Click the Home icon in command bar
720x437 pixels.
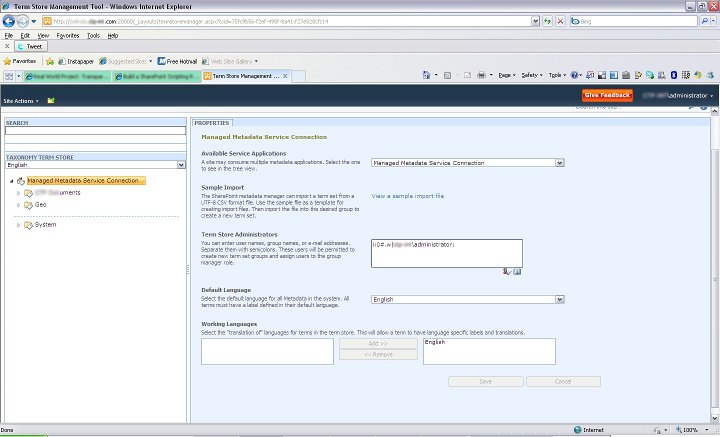(x=426, y=75)
